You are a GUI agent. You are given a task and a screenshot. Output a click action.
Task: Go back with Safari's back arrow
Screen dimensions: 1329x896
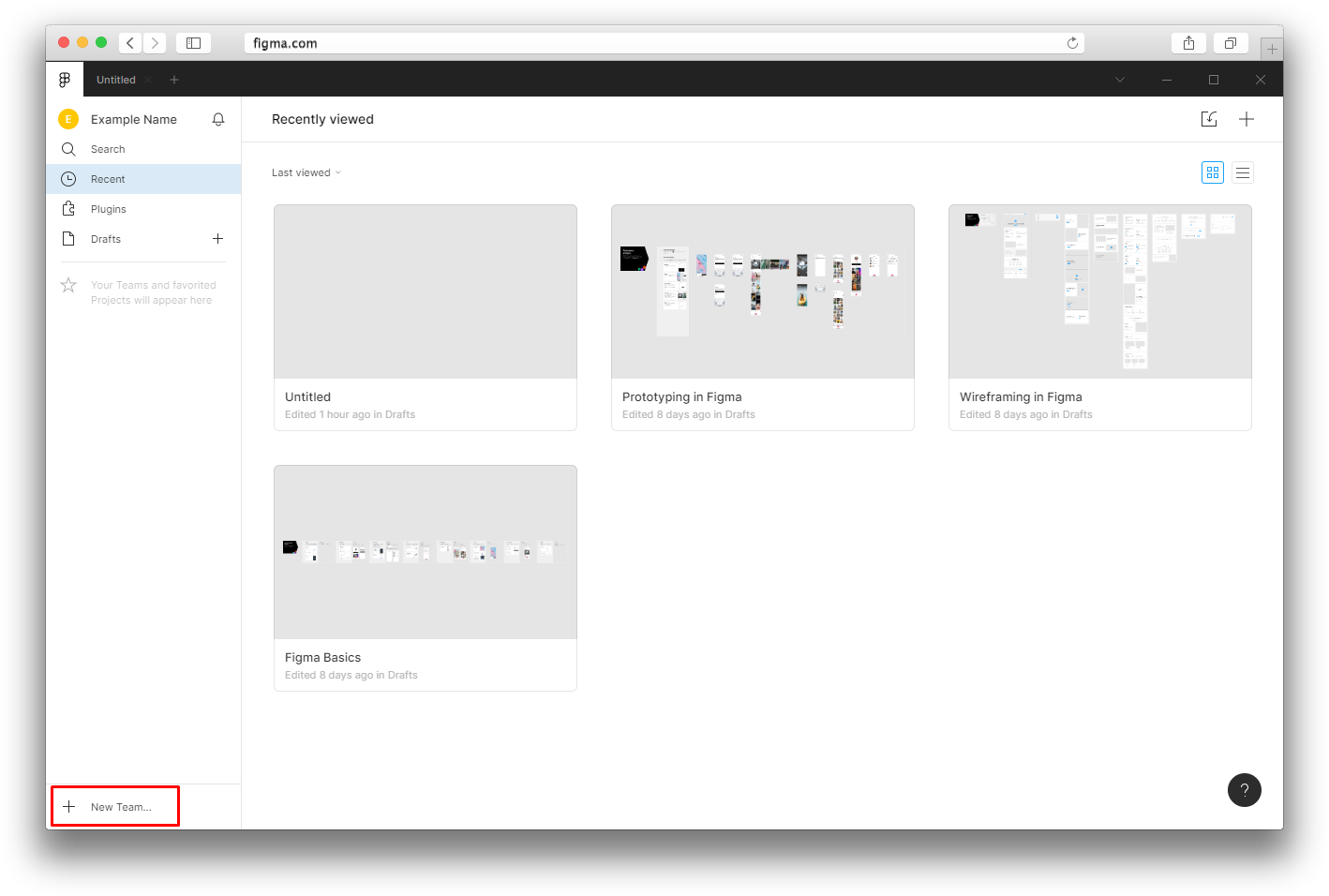click(x=130, y=43)
